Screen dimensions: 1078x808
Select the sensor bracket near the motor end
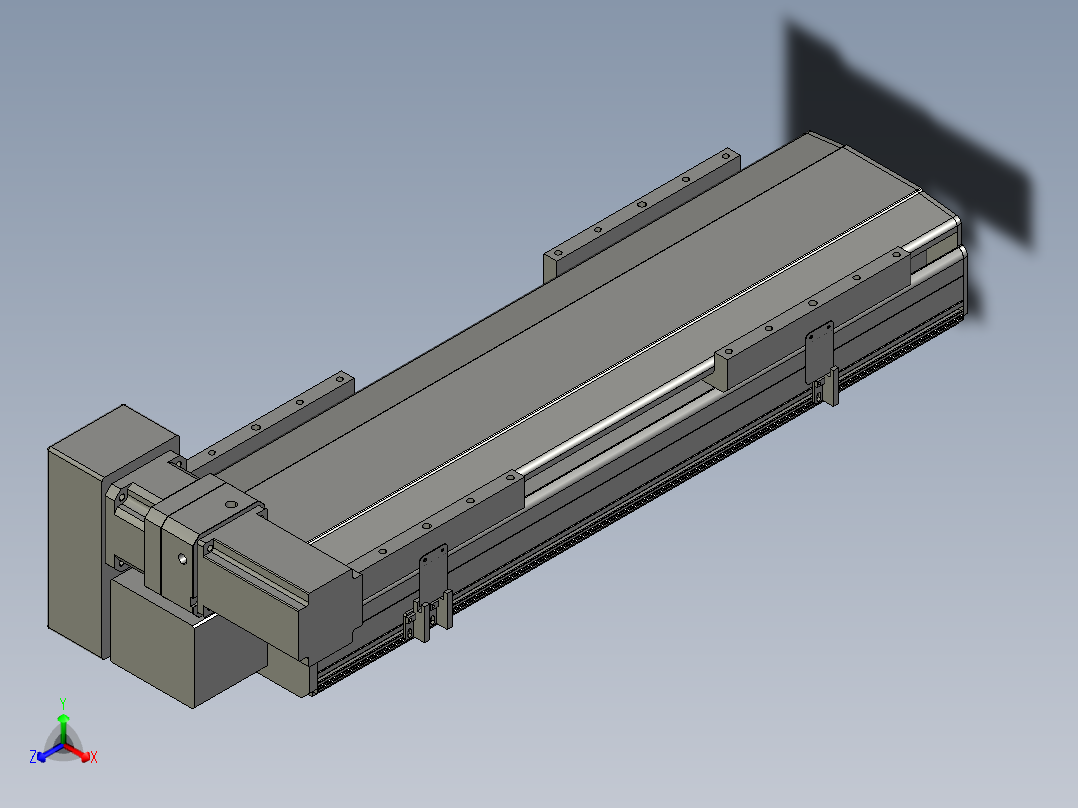tap(433, 578)
